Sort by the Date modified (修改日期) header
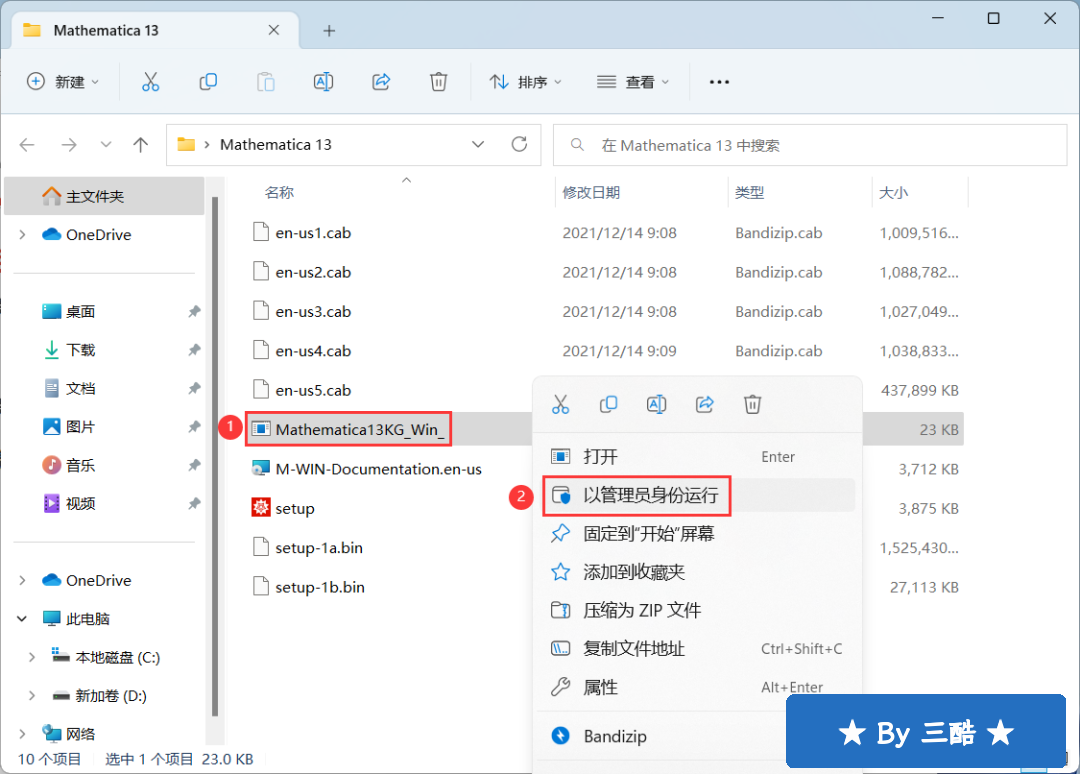The width and height of the screenshot is (1080, 774). (591, 193)
